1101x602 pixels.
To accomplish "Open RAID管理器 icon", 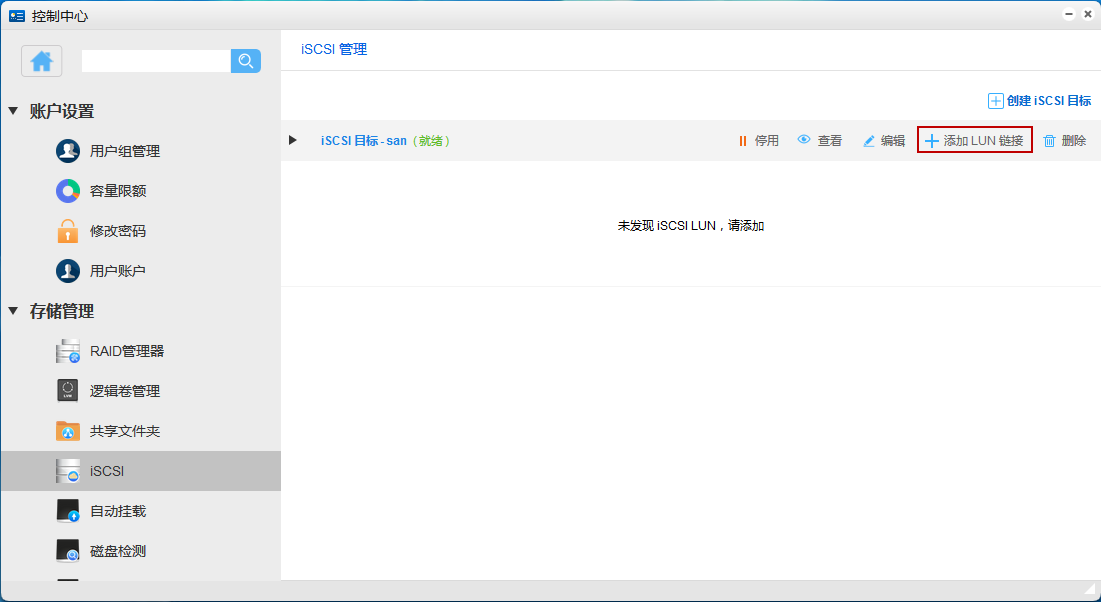I will coord(68,351).
